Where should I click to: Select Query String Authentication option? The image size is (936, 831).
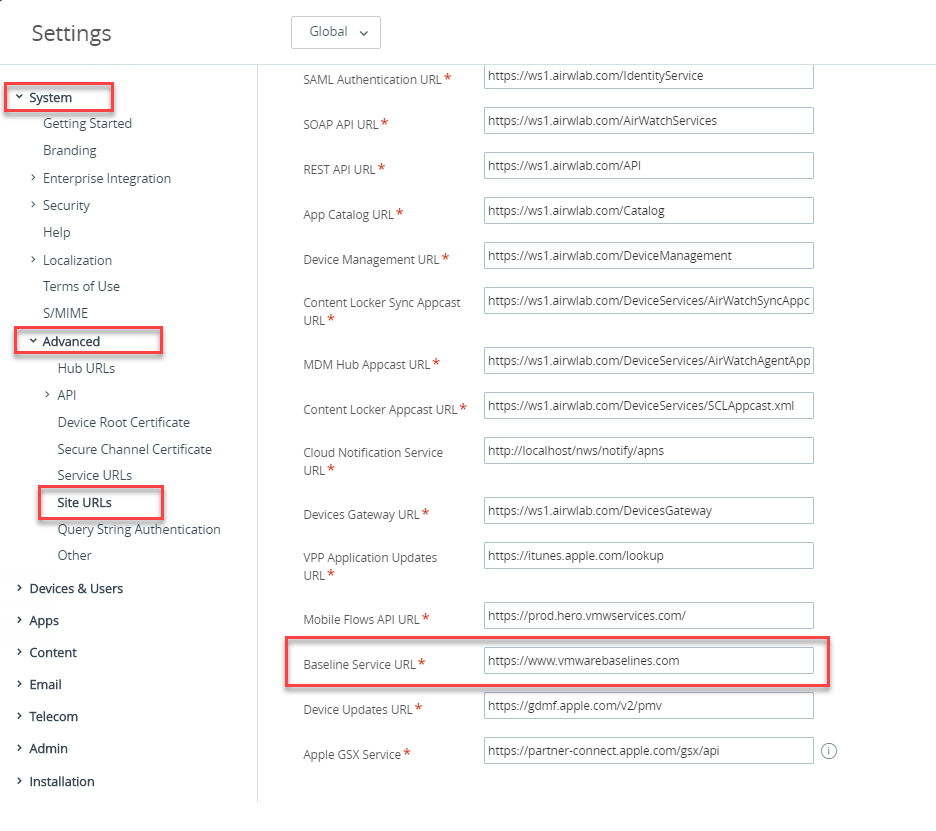(x=139, y=529)
